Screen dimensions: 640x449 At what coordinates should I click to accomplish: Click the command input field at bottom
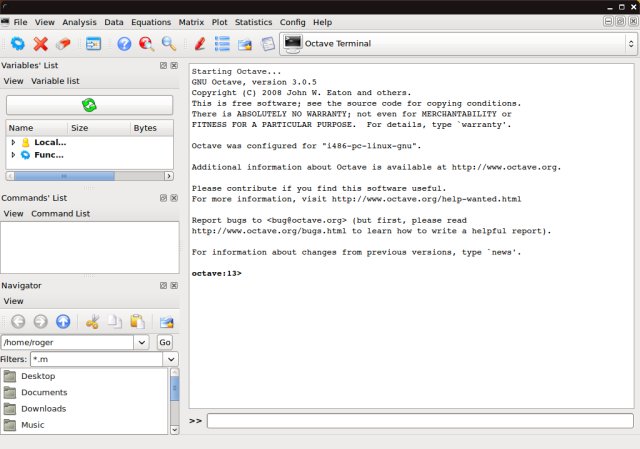click(419, 421)
